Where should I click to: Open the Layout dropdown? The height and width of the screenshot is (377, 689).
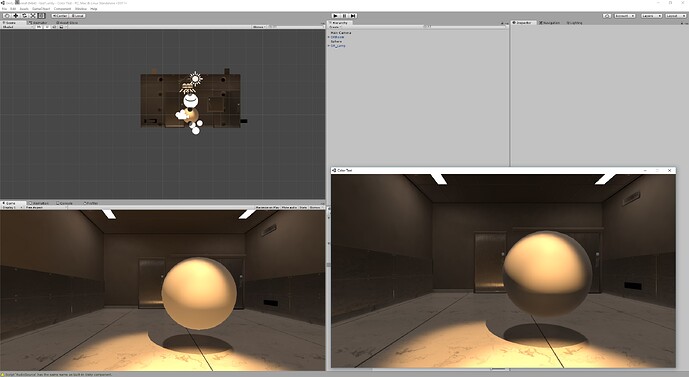point(675,16)
